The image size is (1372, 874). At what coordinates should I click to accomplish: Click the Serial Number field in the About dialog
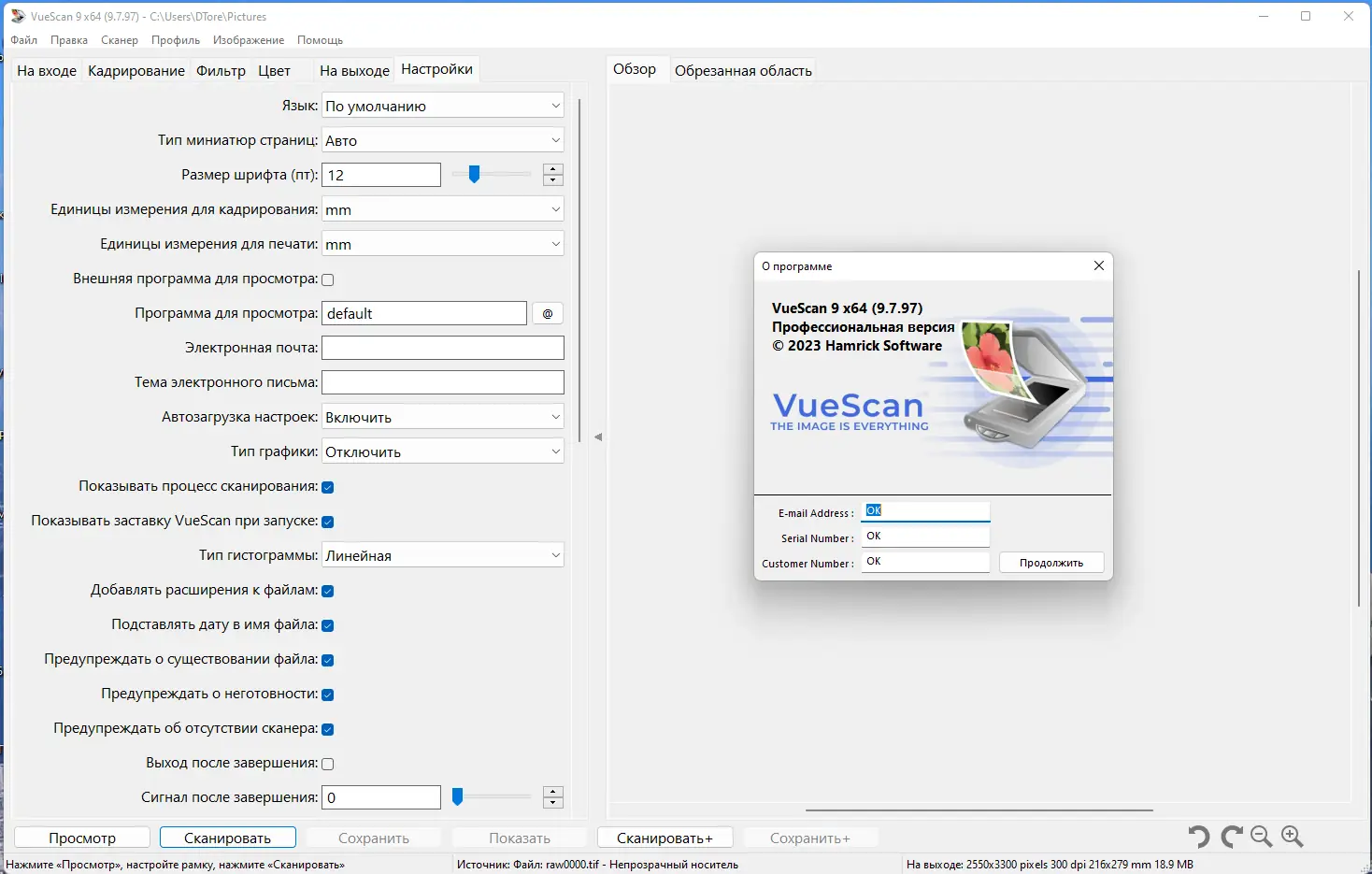pyautogui.click(x=924, y=536)
